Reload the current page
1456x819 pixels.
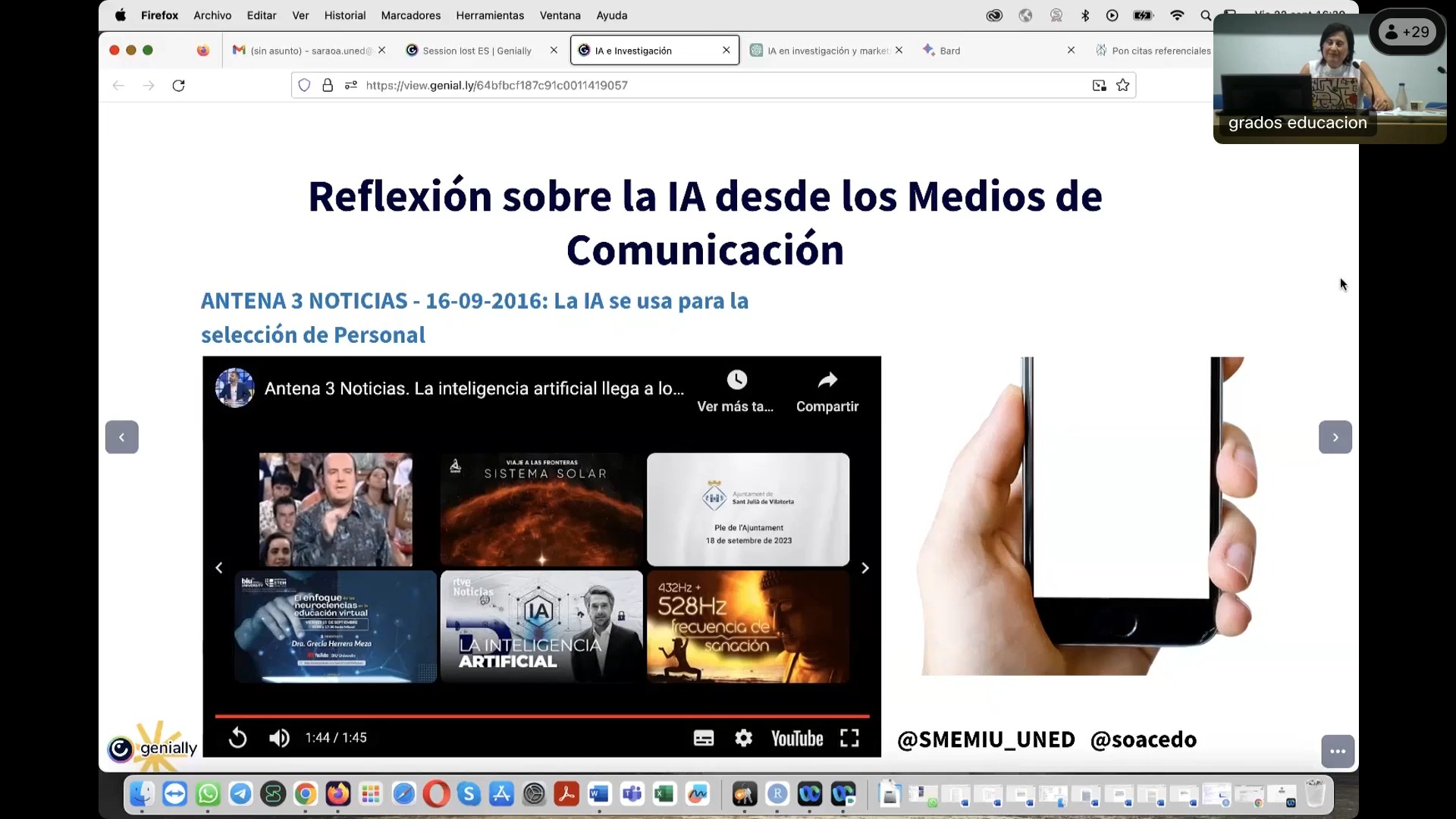(178, 86)
